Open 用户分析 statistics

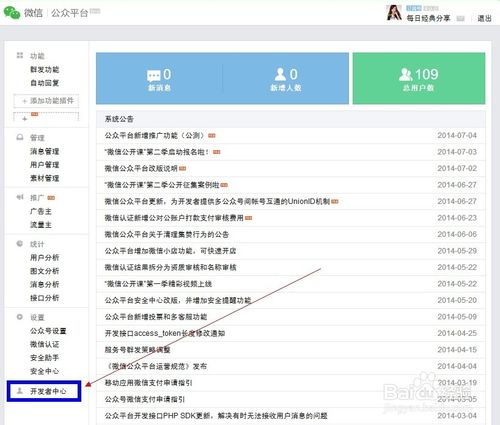[x=45, y=257]
